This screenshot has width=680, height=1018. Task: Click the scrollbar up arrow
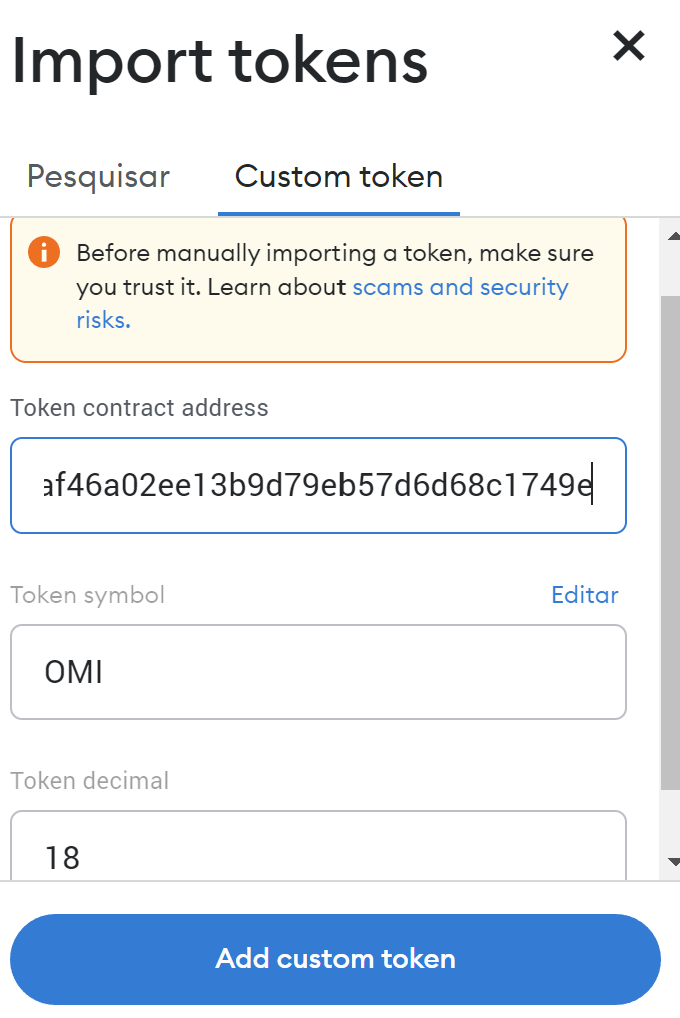[x=674, y=236]
